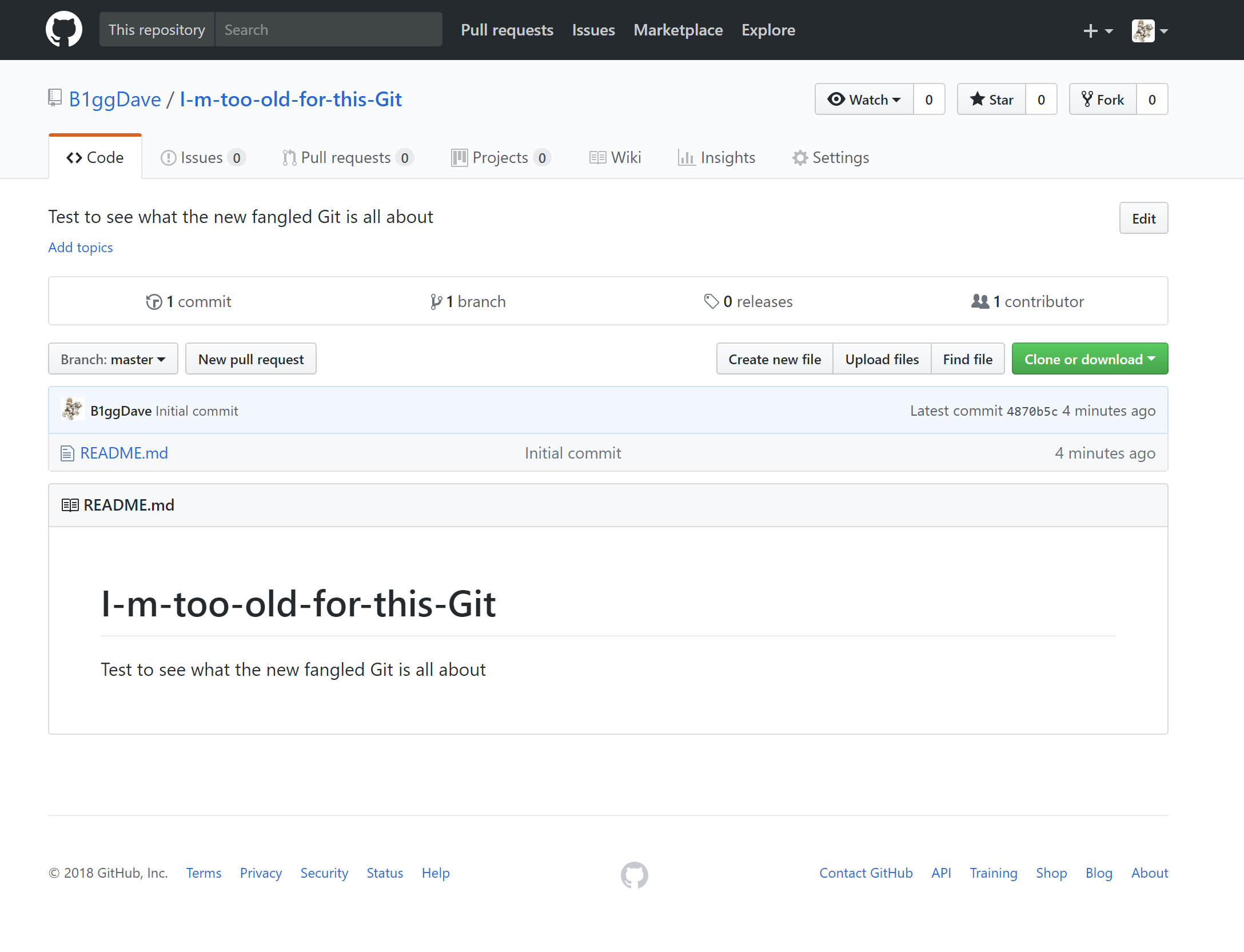View the 1 branch list
Viewport: 1244px width, 952px height.
(468, 301)
